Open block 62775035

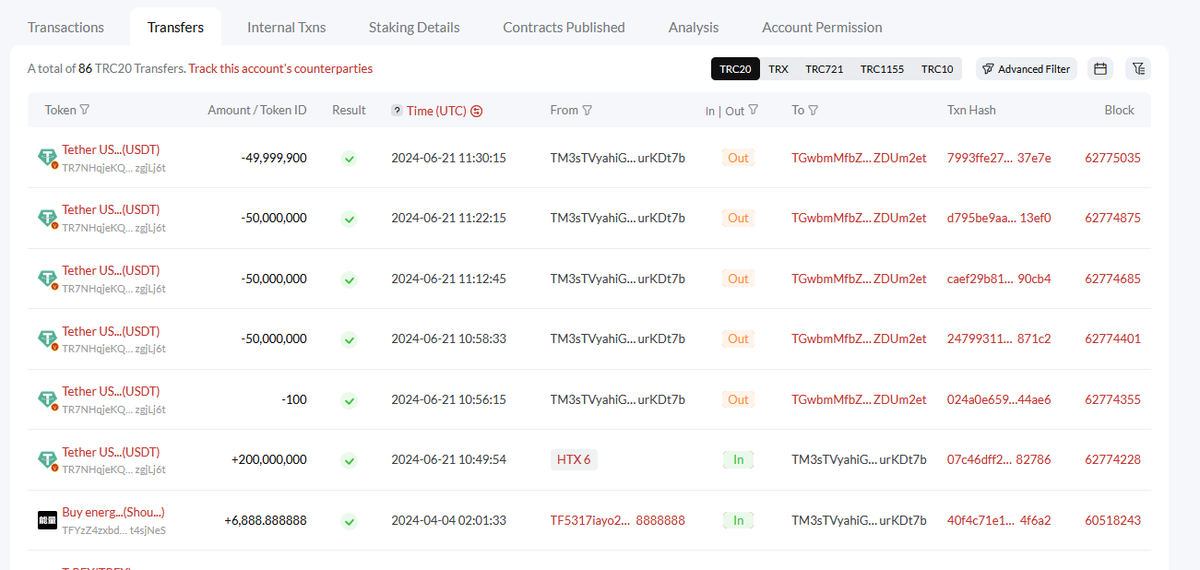click(x=1113, y=158)
